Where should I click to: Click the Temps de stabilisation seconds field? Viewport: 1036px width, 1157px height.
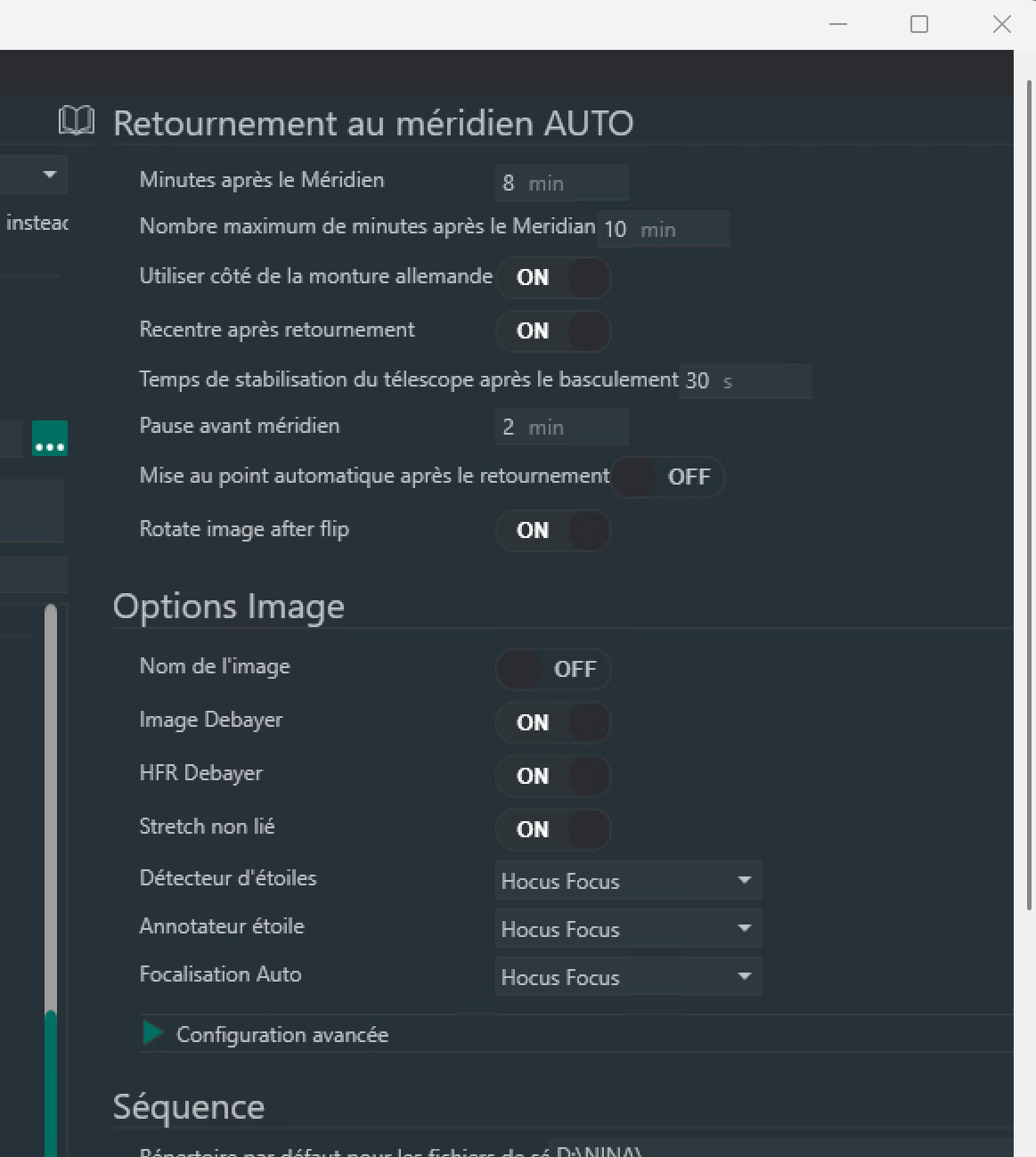coord(745,381)
